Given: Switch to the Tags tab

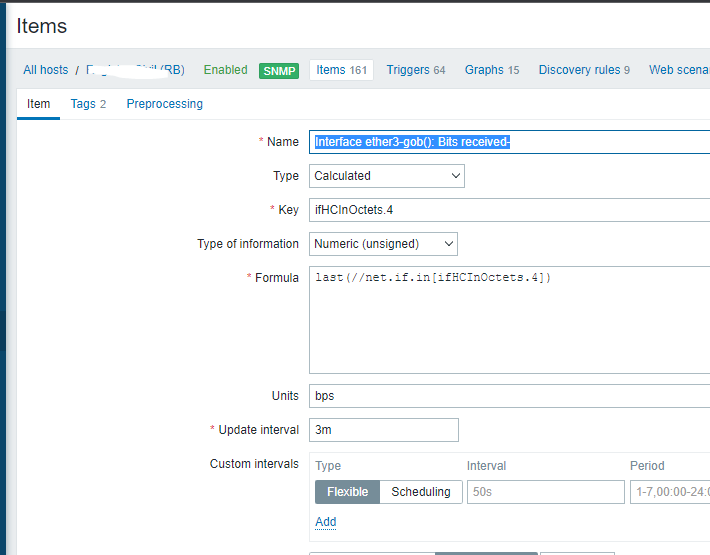Looking at the screenshot, I should pos(88,104).
